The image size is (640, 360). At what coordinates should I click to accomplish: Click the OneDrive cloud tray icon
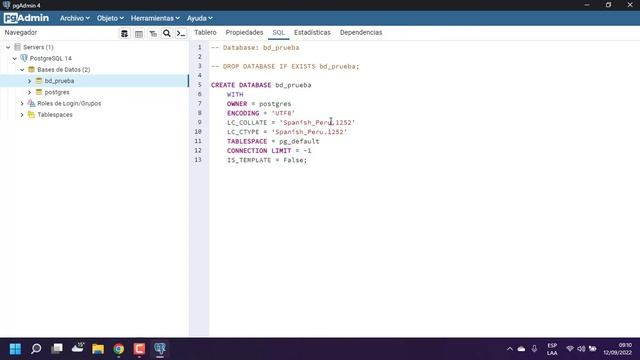522,349
